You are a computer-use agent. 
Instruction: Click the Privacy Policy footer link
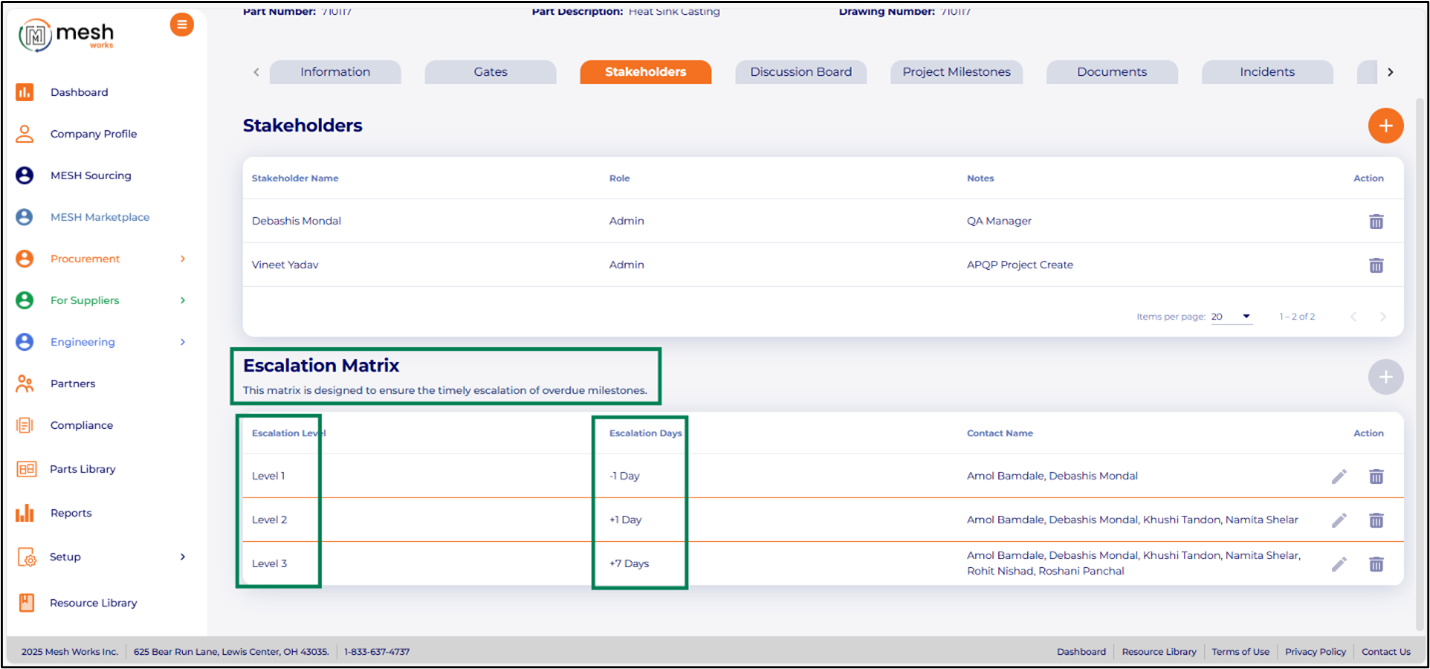pyautogui.click(x=1315, y=652)
